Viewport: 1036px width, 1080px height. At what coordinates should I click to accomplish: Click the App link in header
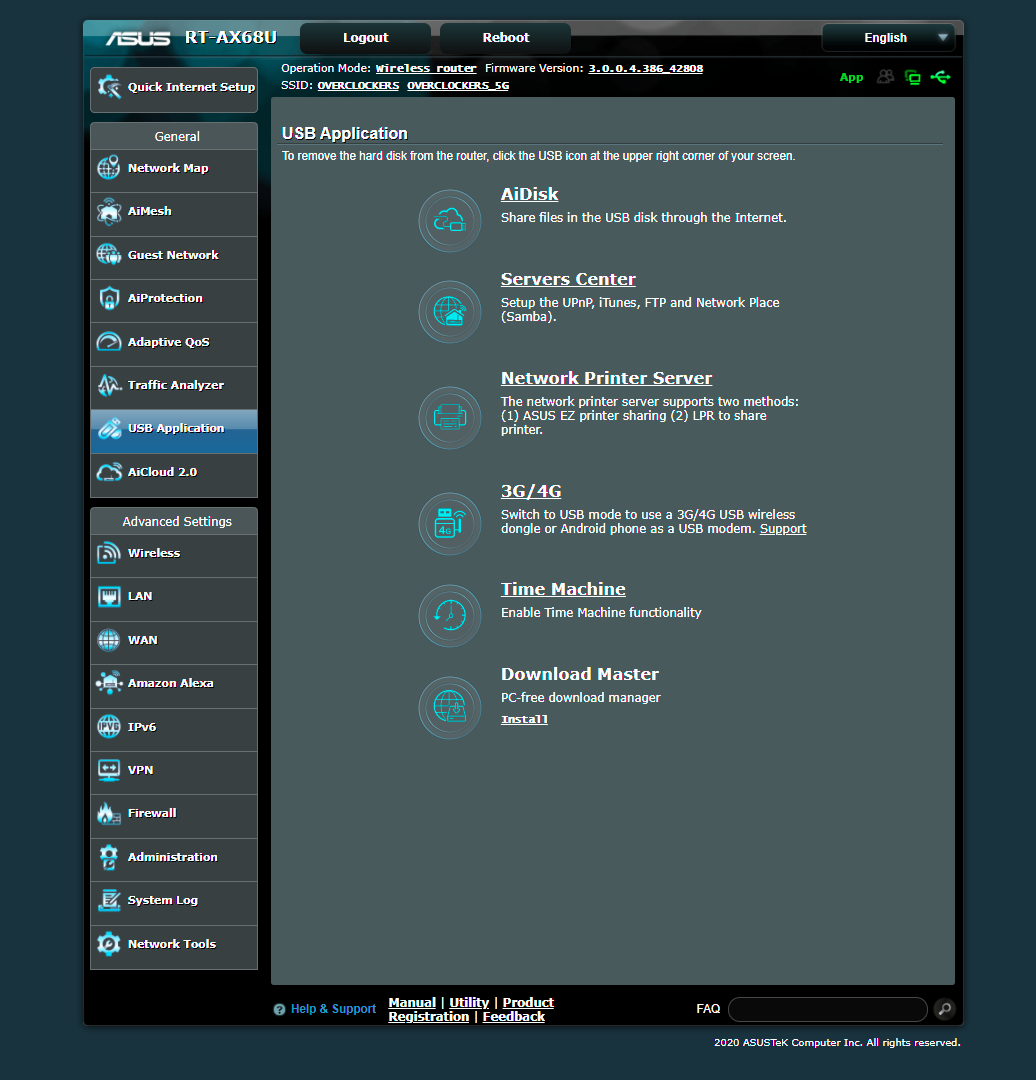(x=851, y=77)
